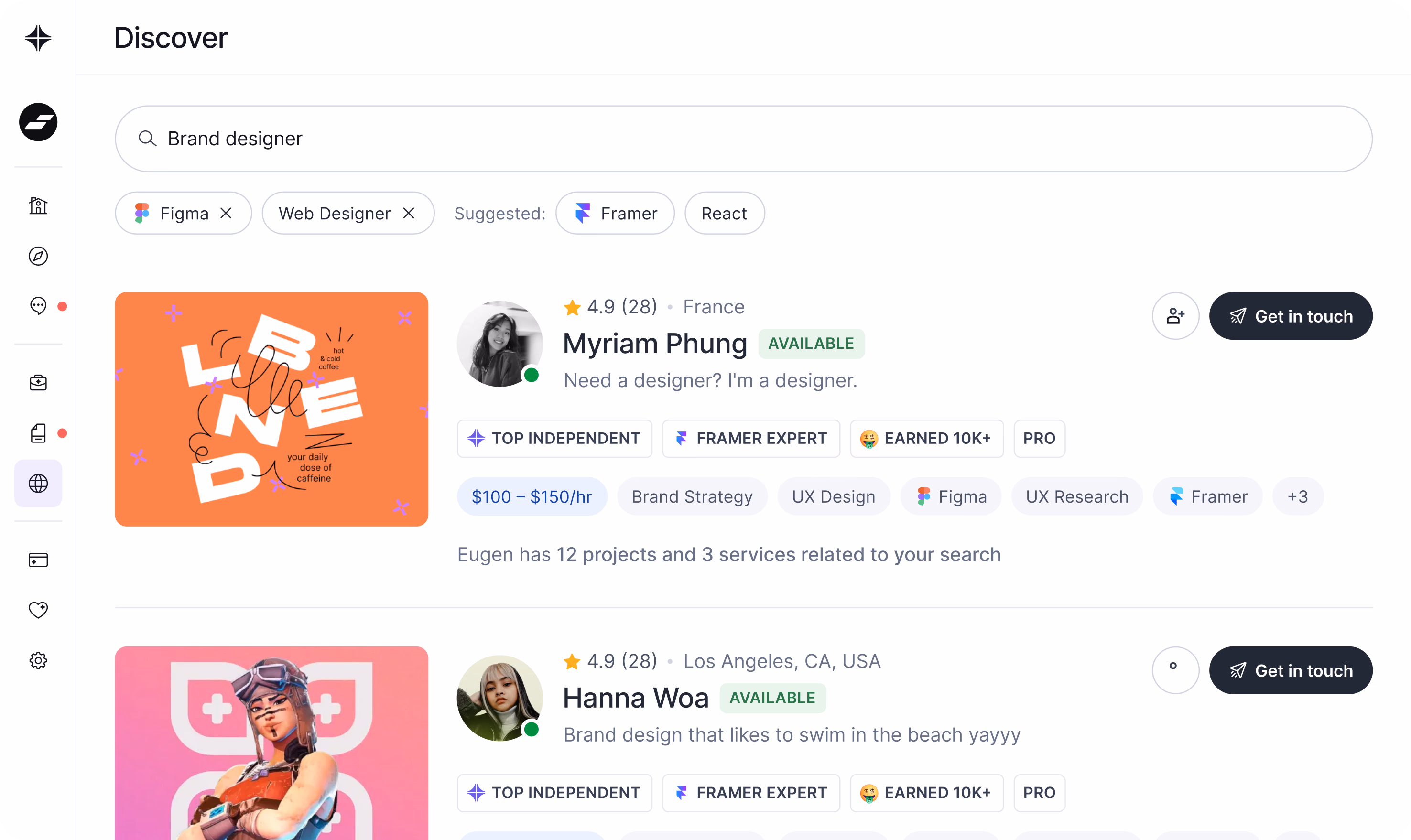Open the messages chat bubble icon

pos(38,306)
